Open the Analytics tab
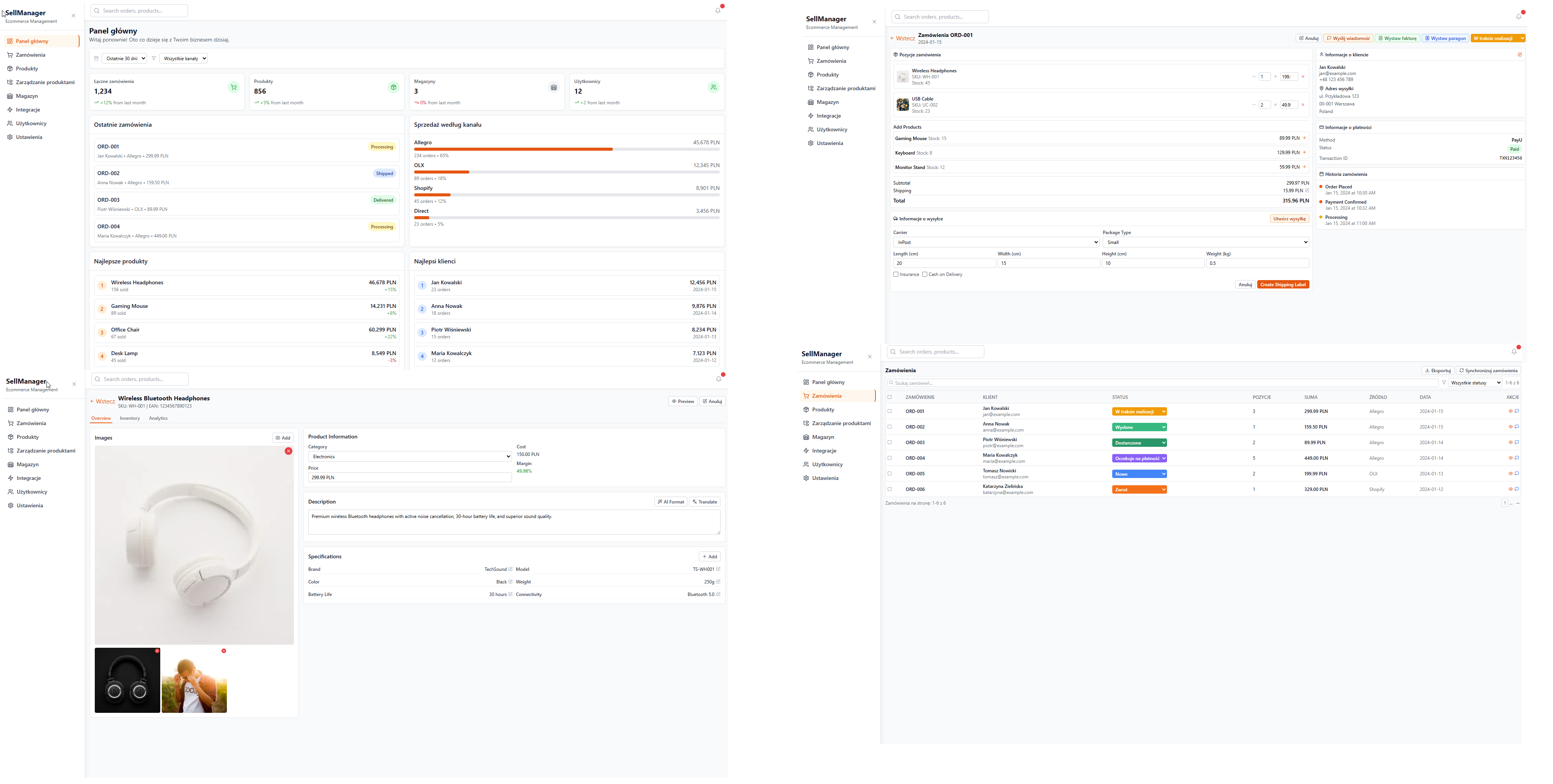The image size is (1553, 784). pos(158,418)
